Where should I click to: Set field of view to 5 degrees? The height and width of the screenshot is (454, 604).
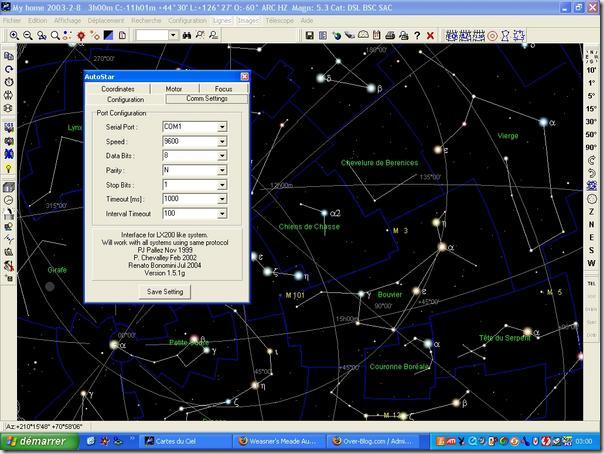click(591, 96)
